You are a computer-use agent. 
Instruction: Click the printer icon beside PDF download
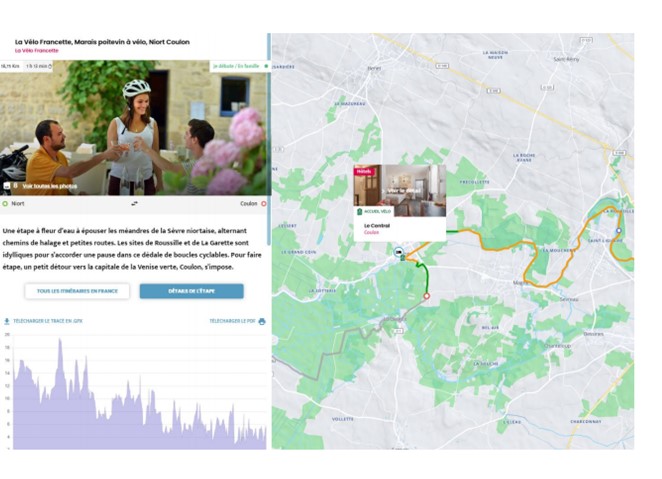262,321
